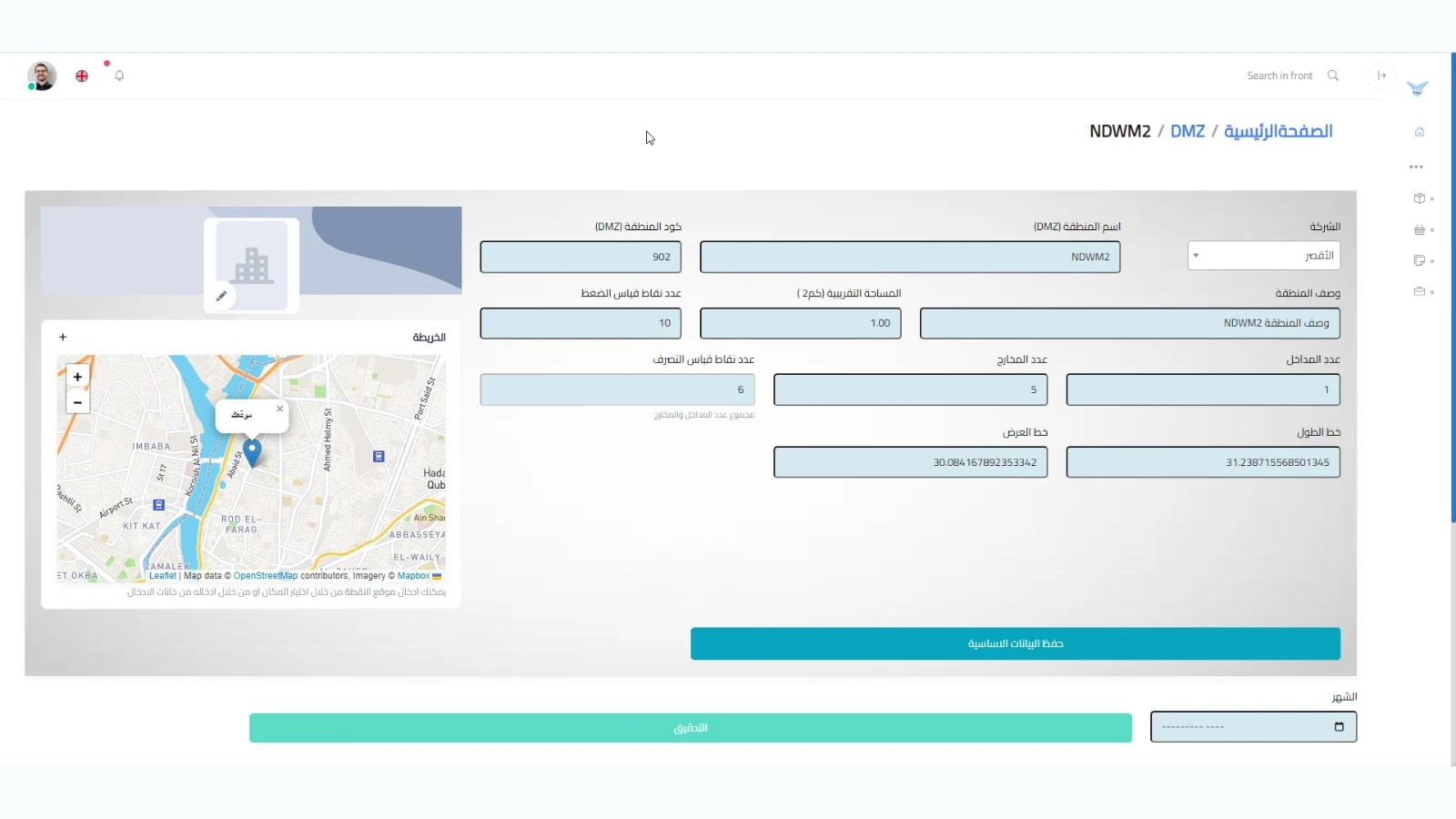Open the OpenStreetMap attribution link
This screenshot has width=1456, height=819.
point(266,576)
